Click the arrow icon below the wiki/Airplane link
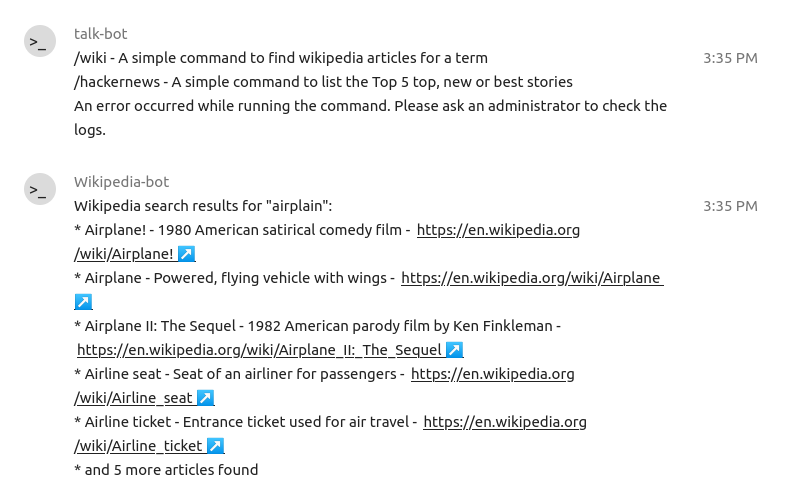803x499 pixels. (84, 302)
